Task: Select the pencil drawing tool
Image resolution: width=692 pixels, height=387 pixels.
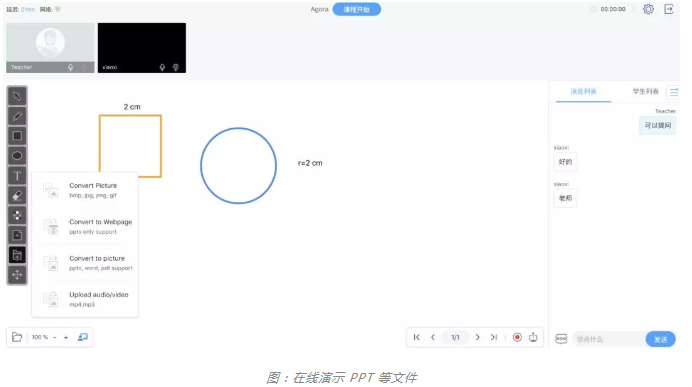Action: tap(17, 116)
